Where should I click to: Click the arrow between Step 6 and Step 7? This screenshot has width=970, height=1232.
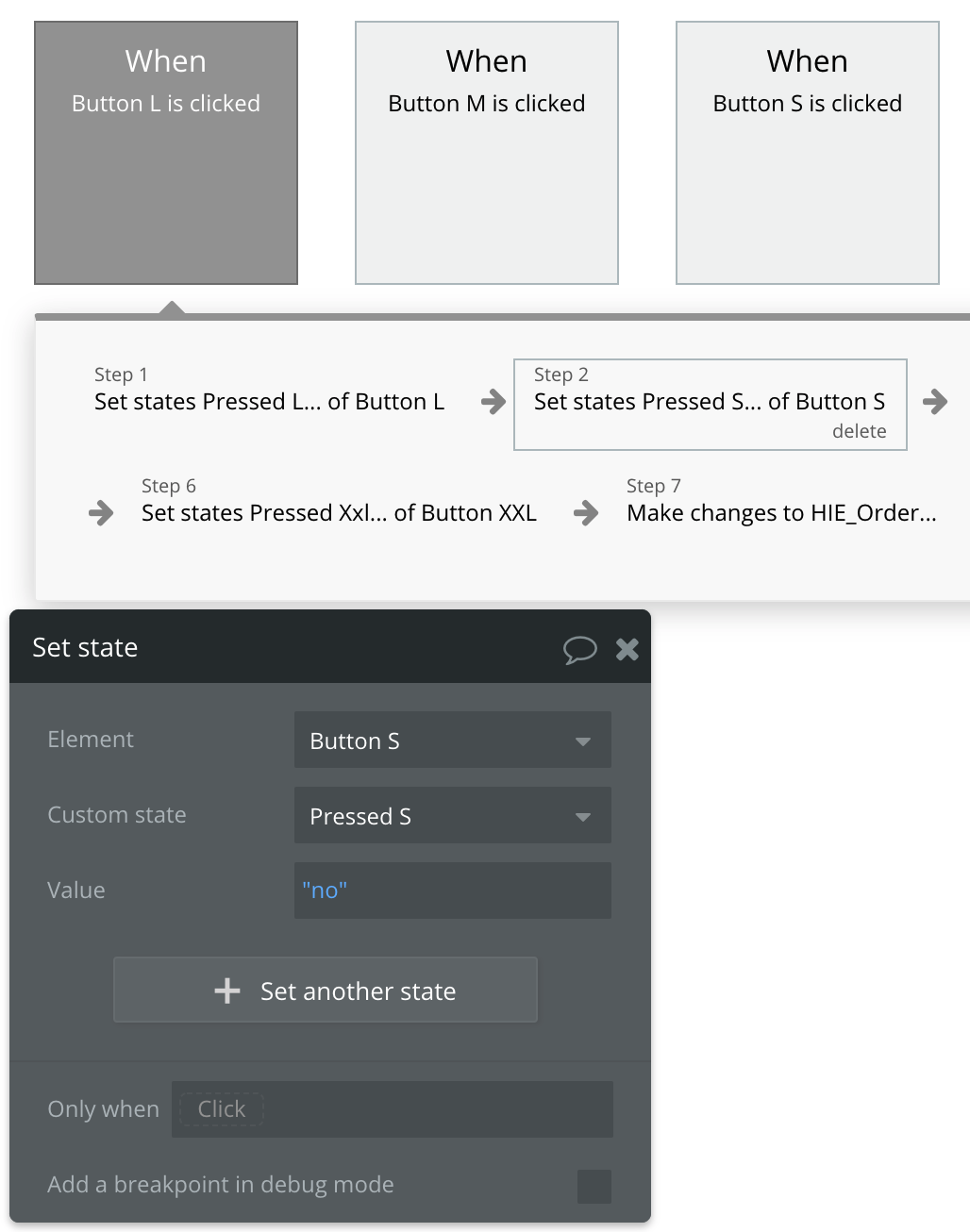586,513
